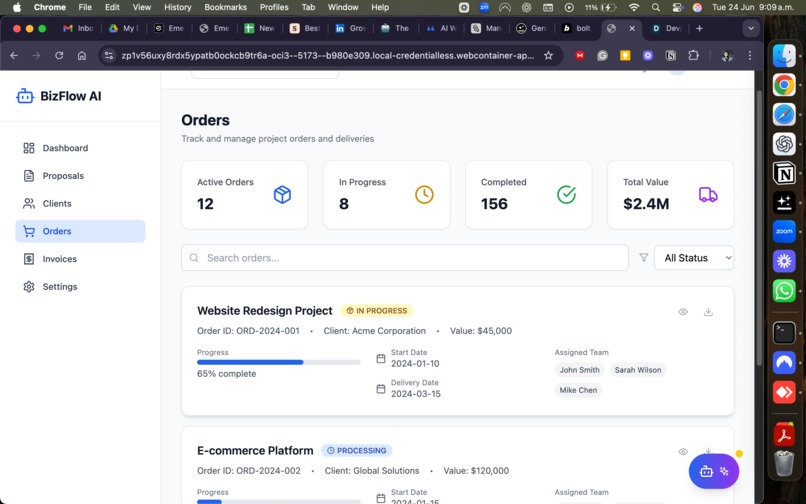Image resolution: width=806 pixels, height=504 pixels.
Task: Click the Website Redesign progress bar
Action: click(279, 363)
